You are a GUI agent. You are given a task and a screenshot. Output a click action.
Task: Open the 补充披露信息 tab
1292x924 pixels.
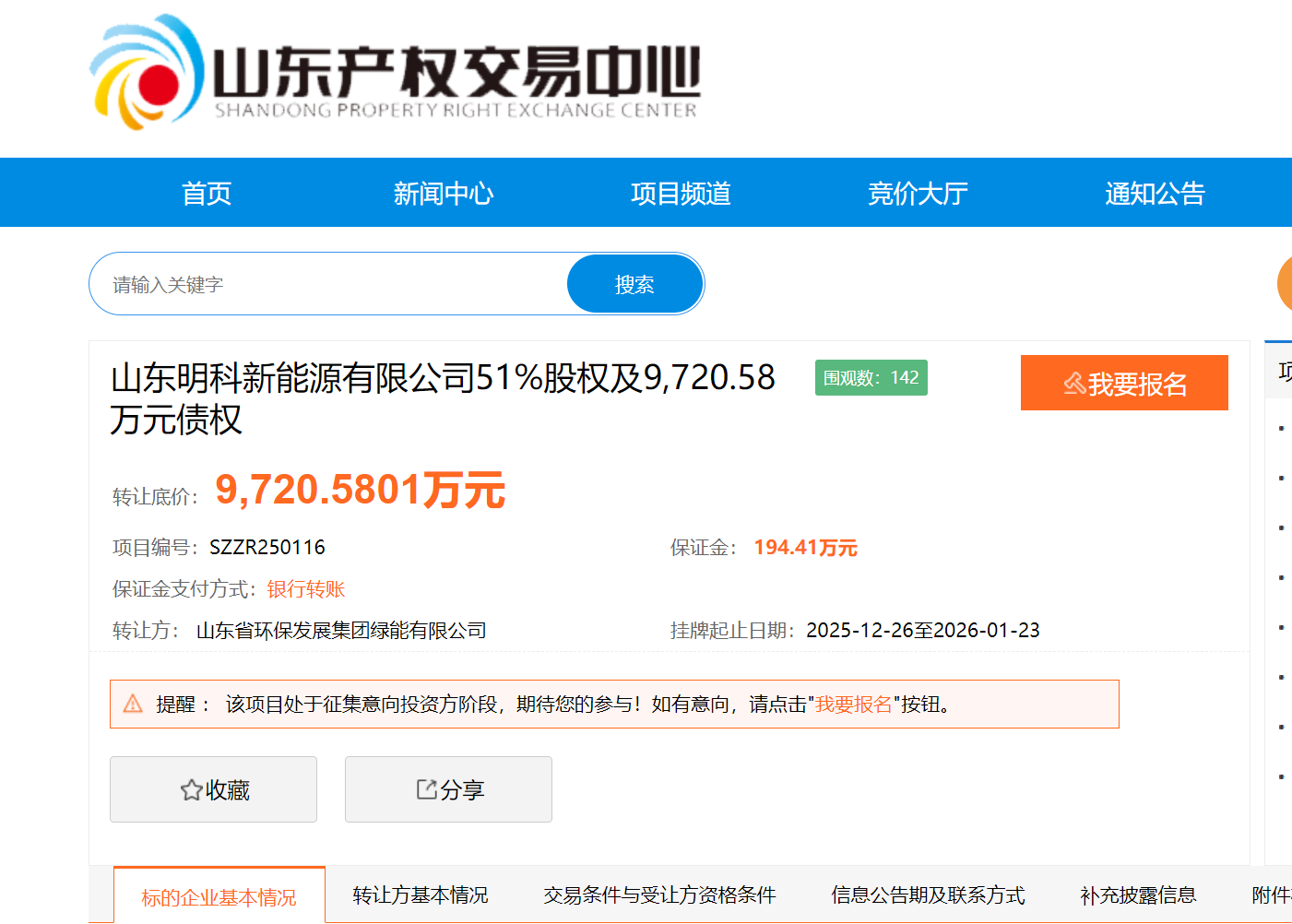1138,895
